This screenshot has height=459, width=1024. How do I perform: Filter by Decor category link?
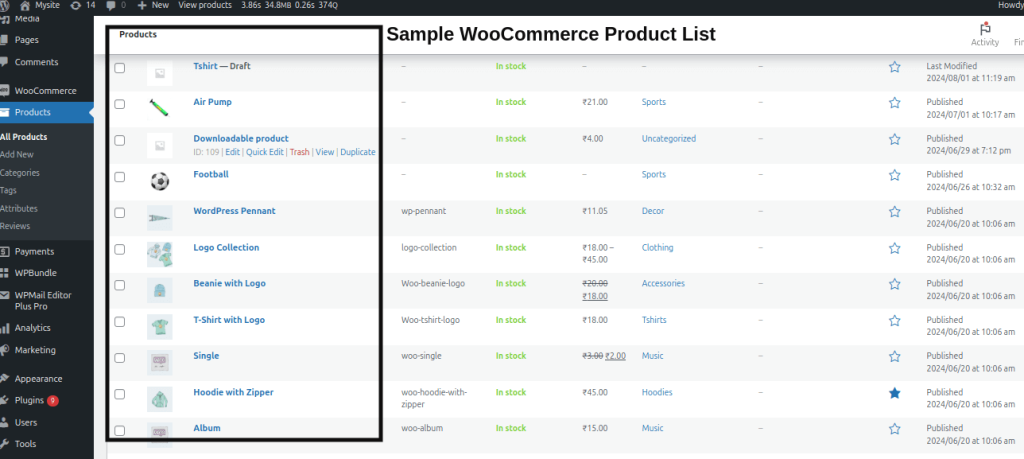(x=653, y=212)
